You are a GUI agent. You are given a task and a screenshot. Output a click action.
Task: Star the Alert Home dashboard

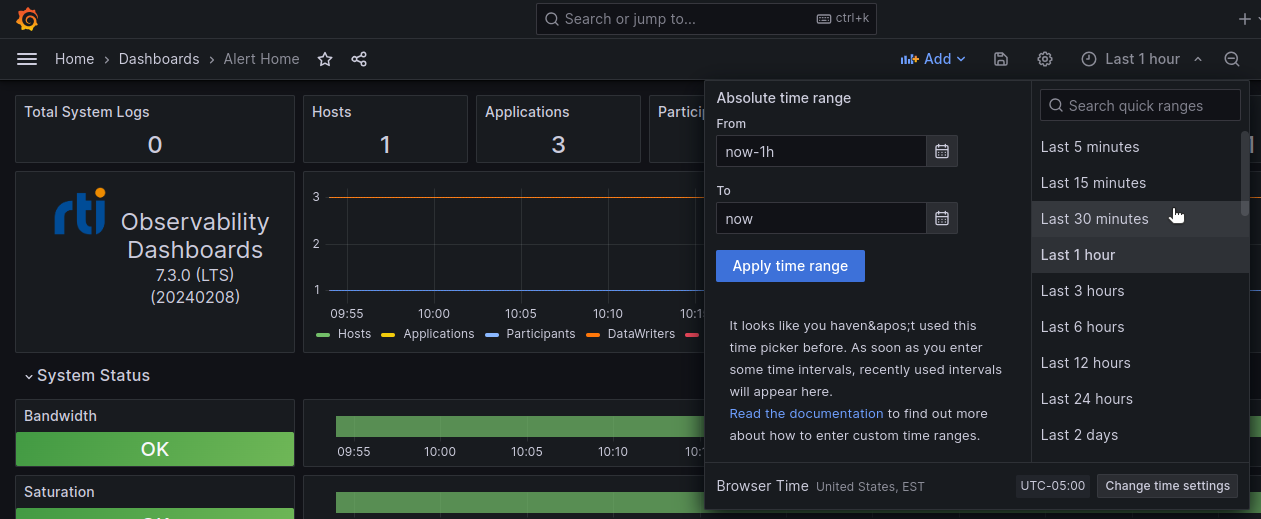[325, 59]
